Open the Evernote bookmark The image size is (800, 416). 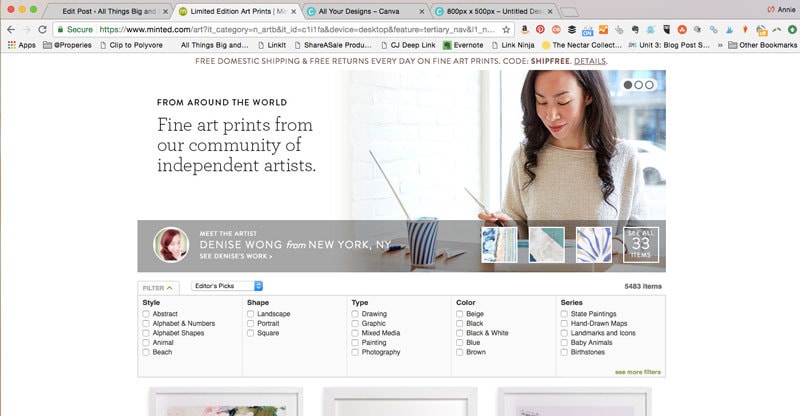[x=463, y=45]
